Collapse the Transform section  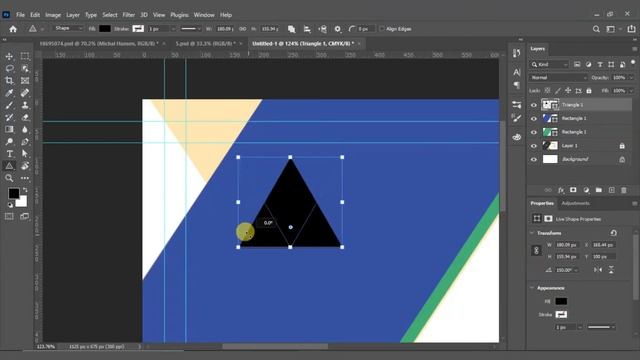pos(531,233)
